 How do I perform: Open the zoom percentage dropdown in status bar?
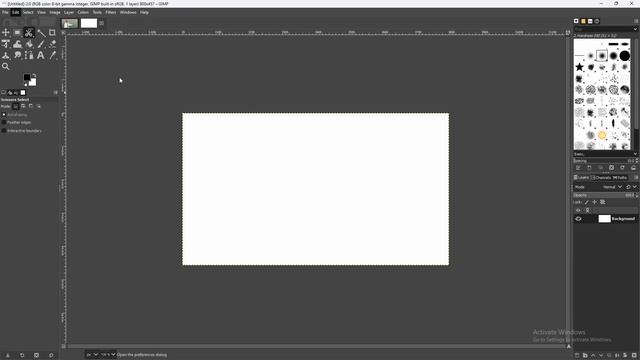point(108,355)
